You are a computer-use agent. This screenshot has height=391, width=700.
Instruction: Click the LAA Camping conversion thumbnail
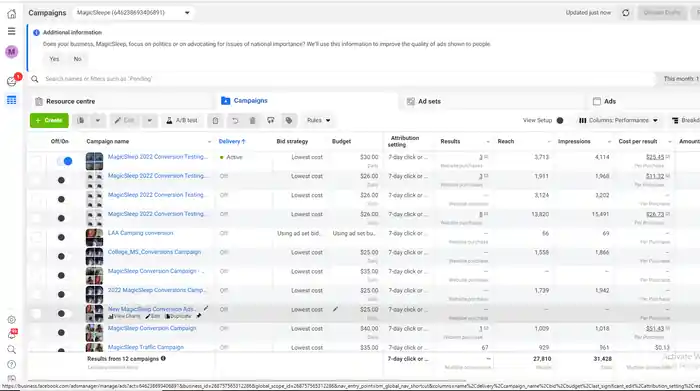[94, 237]
